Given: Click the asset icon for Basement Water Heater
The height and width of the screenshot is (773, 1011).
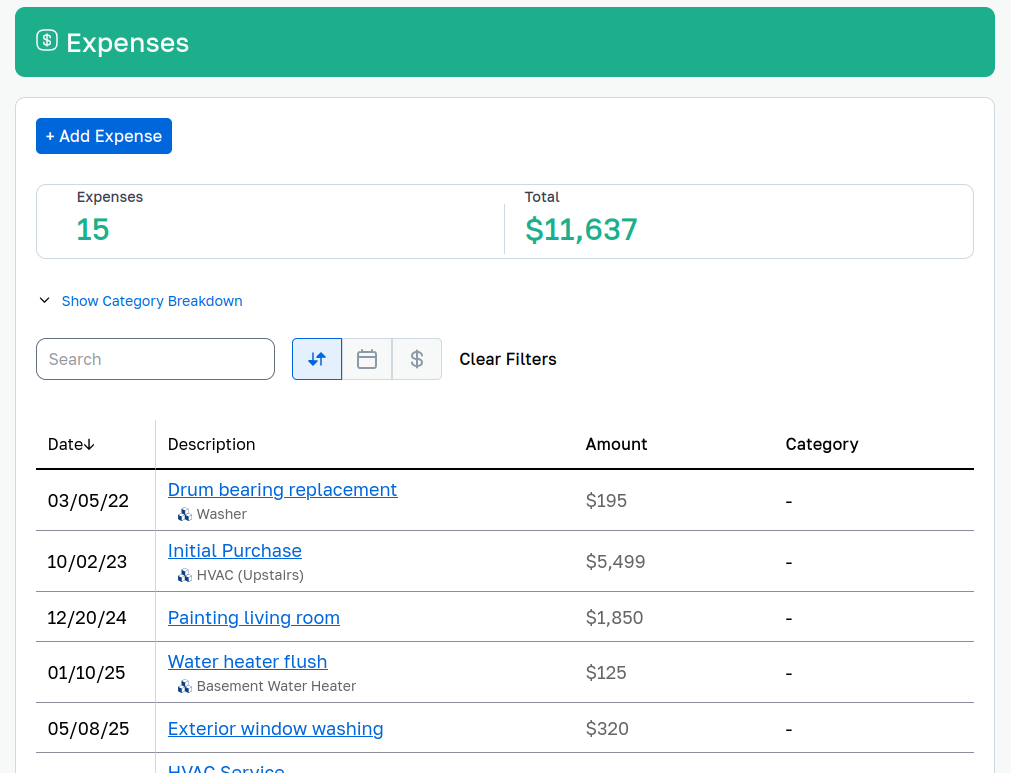Looking at the screenshot, I should tap(182, 686).
